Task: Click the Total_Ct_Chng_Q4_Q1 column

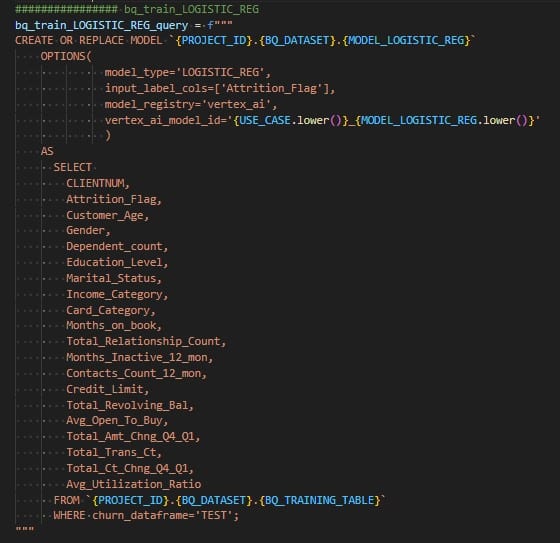Action: pyautogui.click(x=127, y=468)
